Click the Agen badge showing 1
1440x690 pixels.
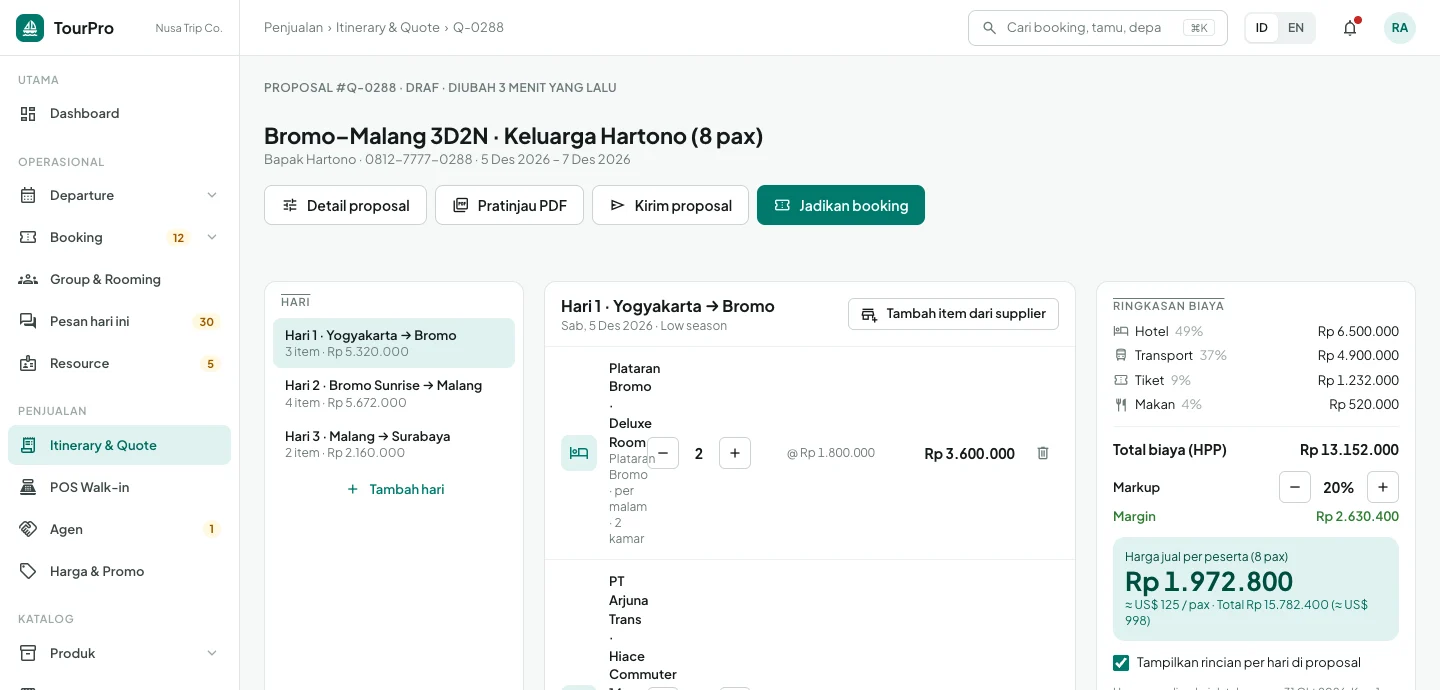click(211, 529)
